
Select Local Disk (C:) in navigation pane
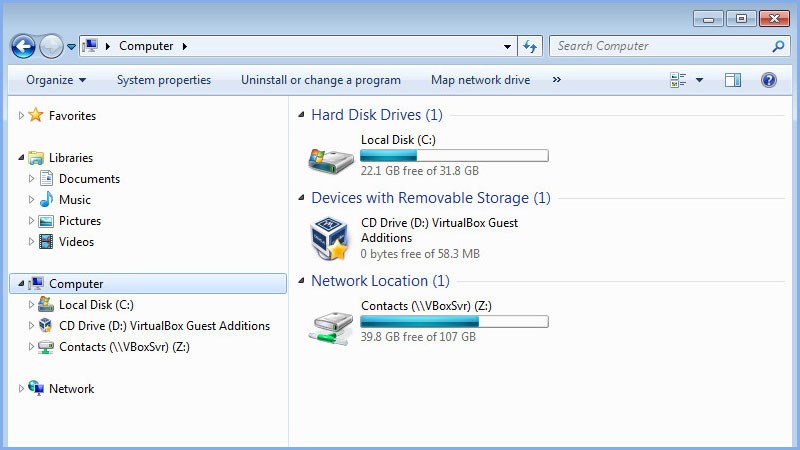tap(96, 305)
